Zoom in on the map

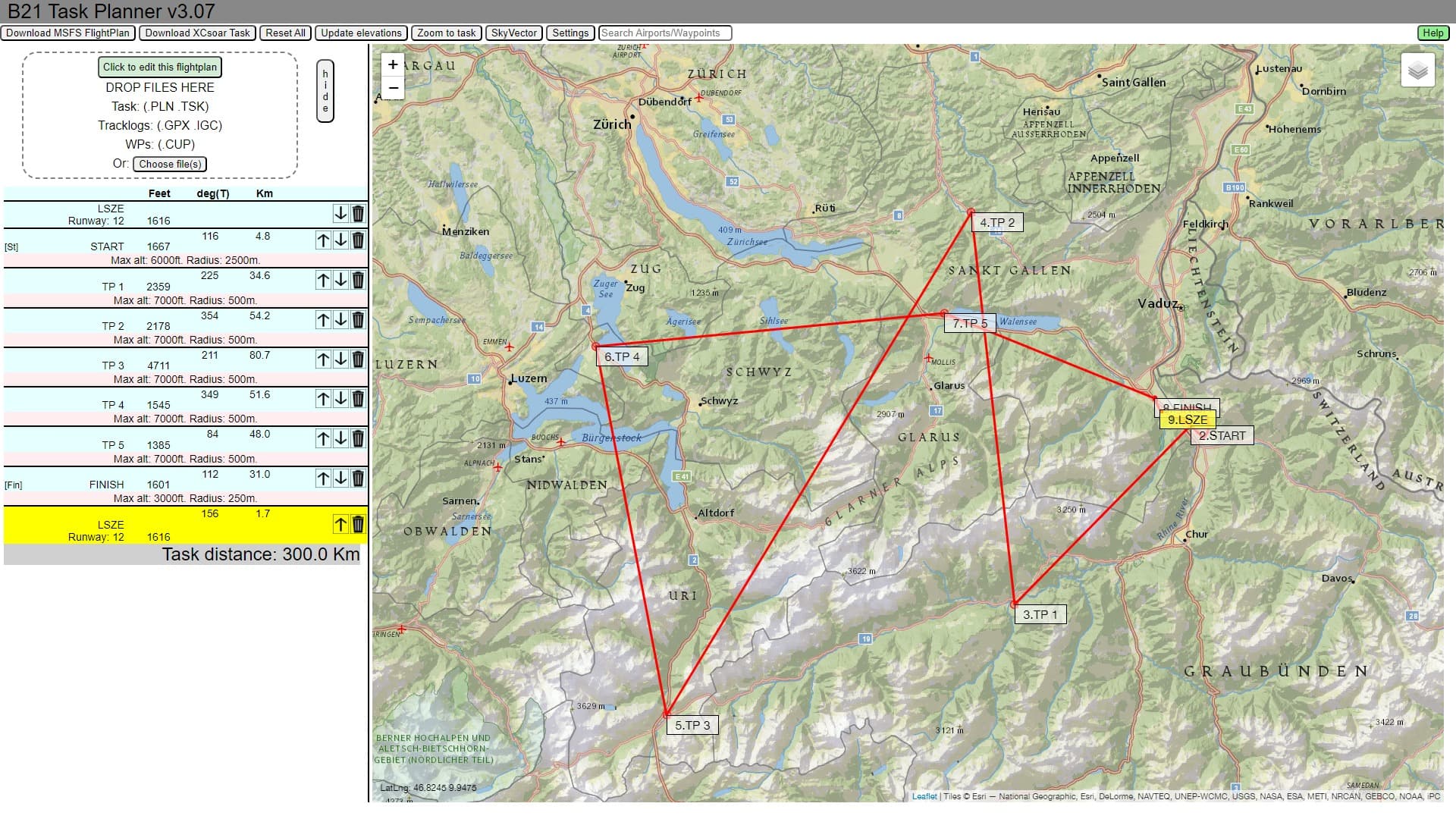point(393,64)
